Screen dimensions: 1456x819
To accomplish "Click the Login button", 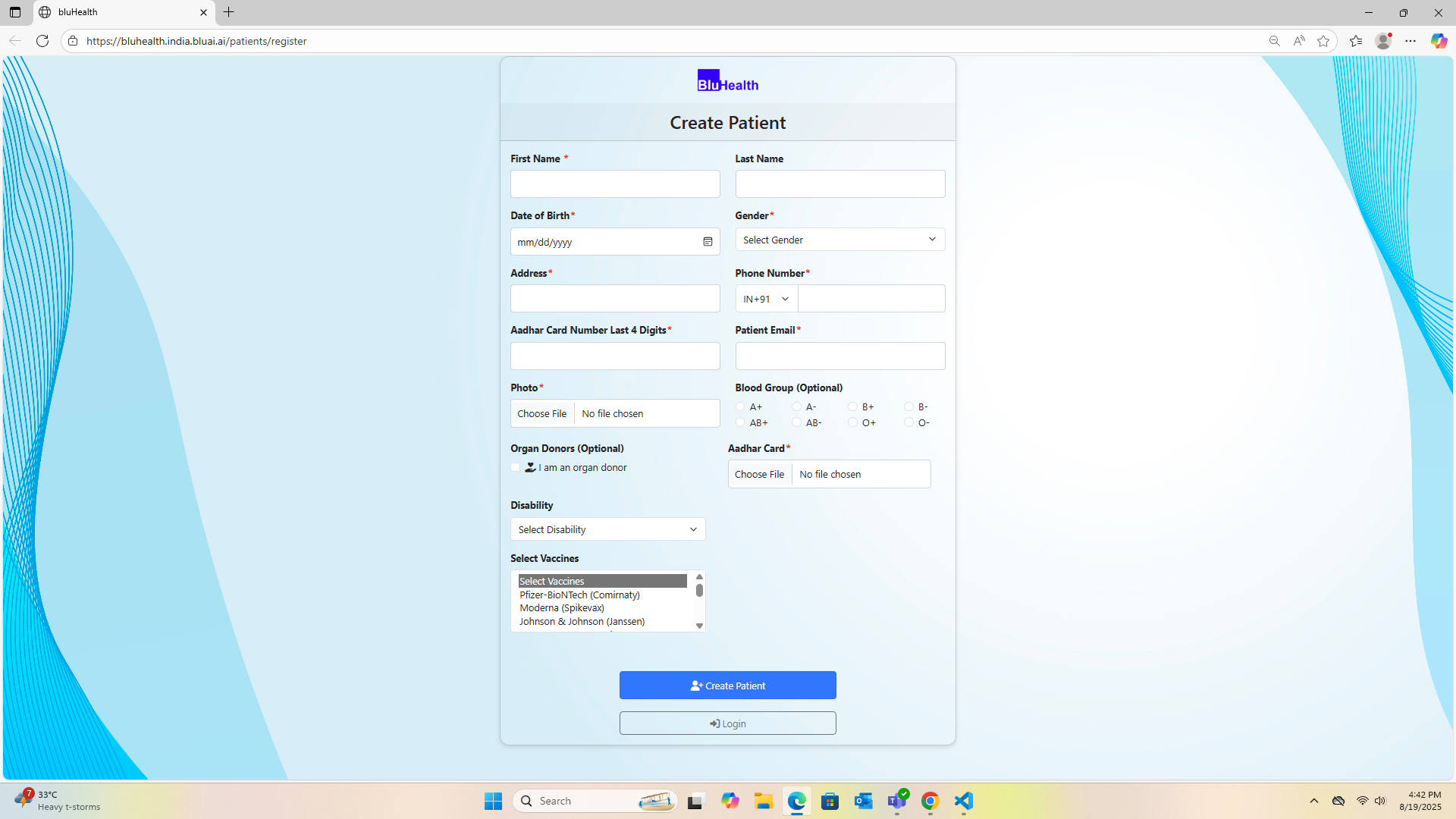I will point(727,723).
